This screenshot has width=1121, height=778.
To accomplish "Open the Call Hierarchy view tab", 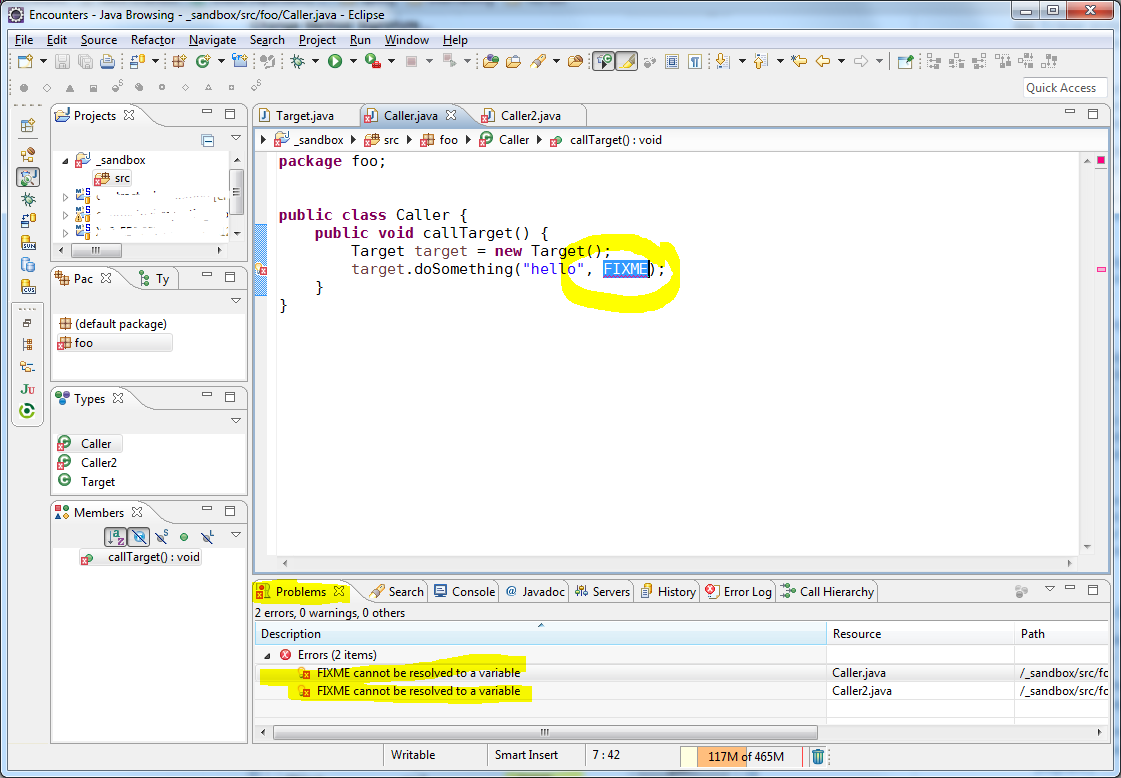I will pos(836,591).
